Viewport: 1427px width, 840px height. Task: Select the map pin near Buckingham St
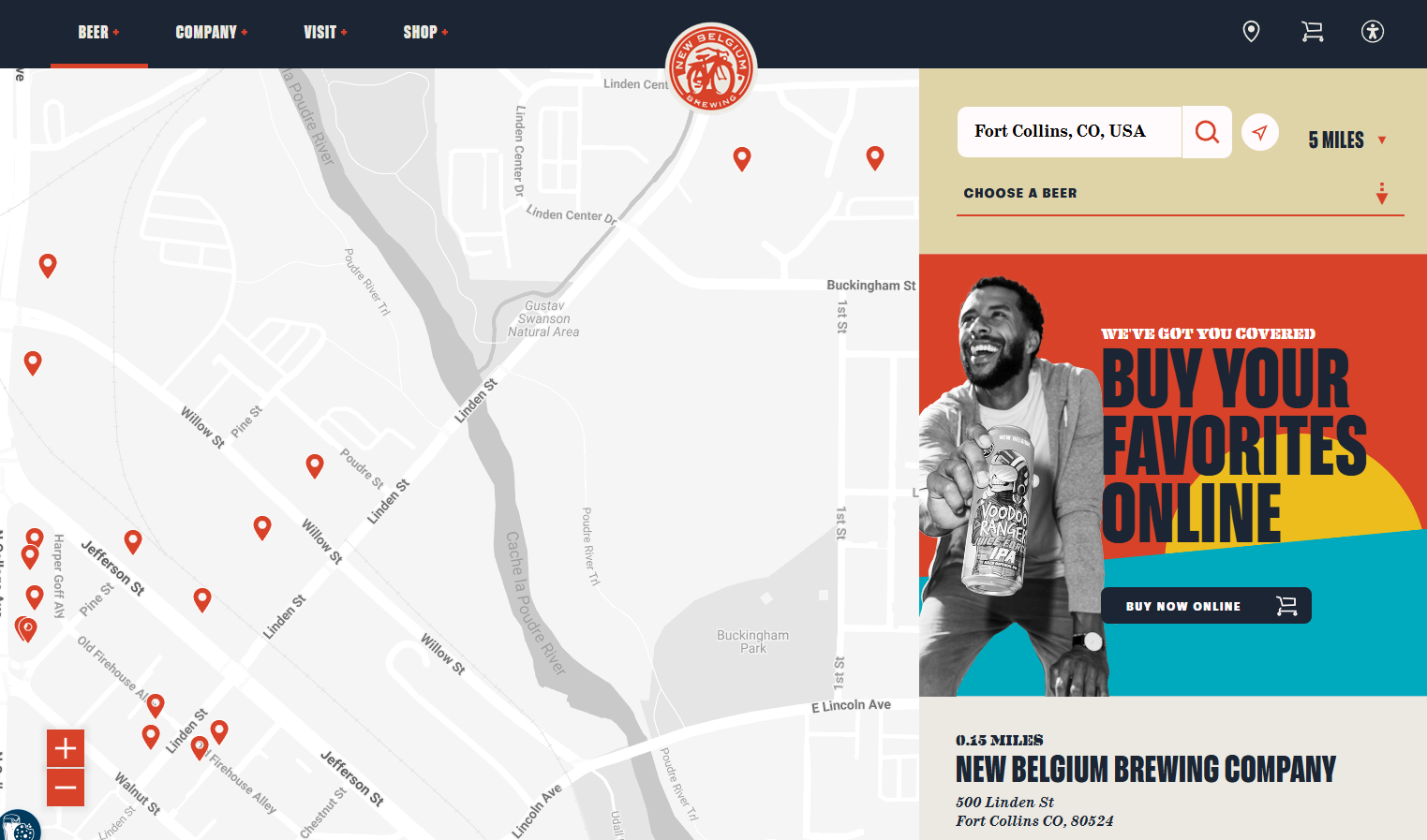point(875,158)
